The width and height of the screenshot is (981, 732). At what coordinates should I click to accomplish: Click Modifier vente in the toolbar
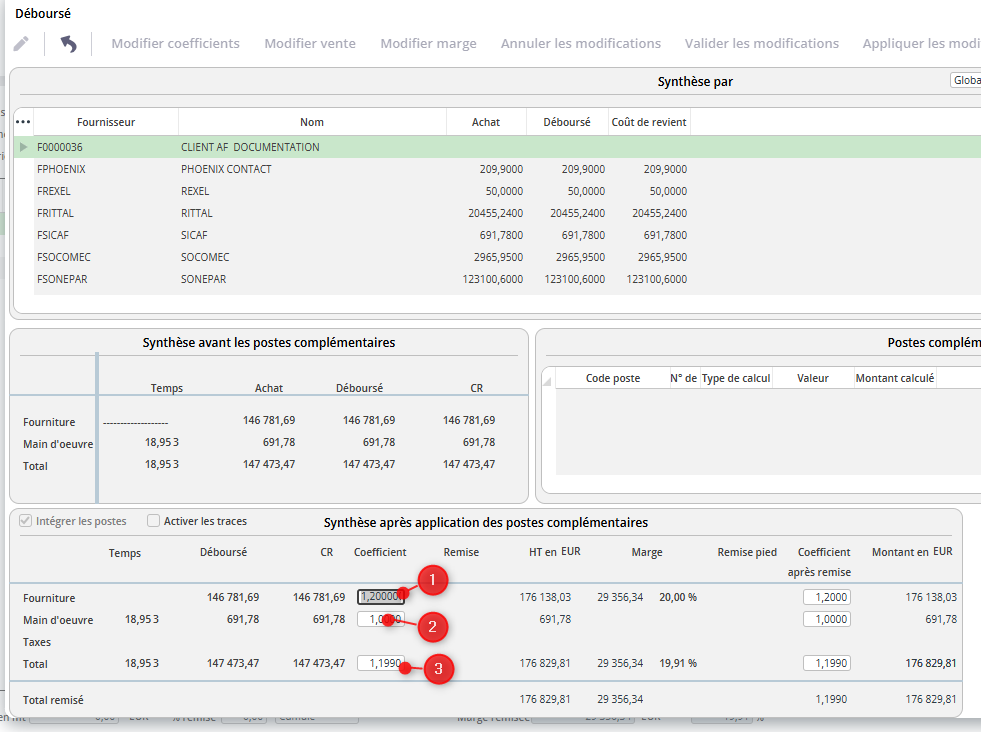(310, 43)
